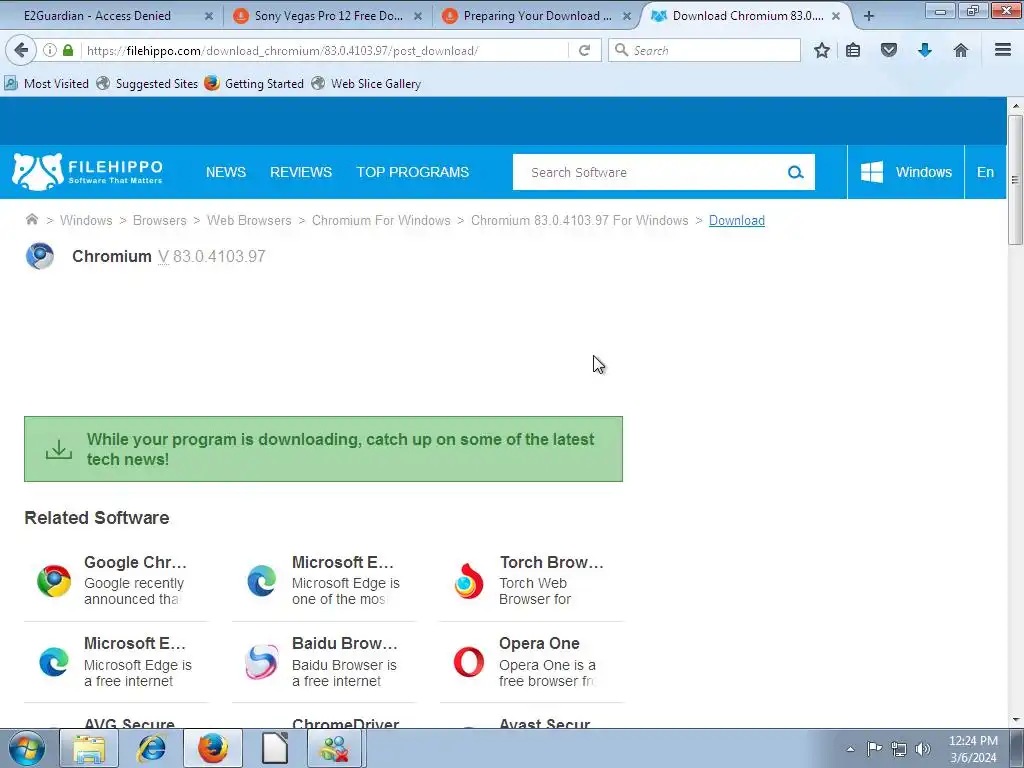Open Suggested Sites bookmark
This screenshot has width=1024, height=768.
tap(148, 84)
